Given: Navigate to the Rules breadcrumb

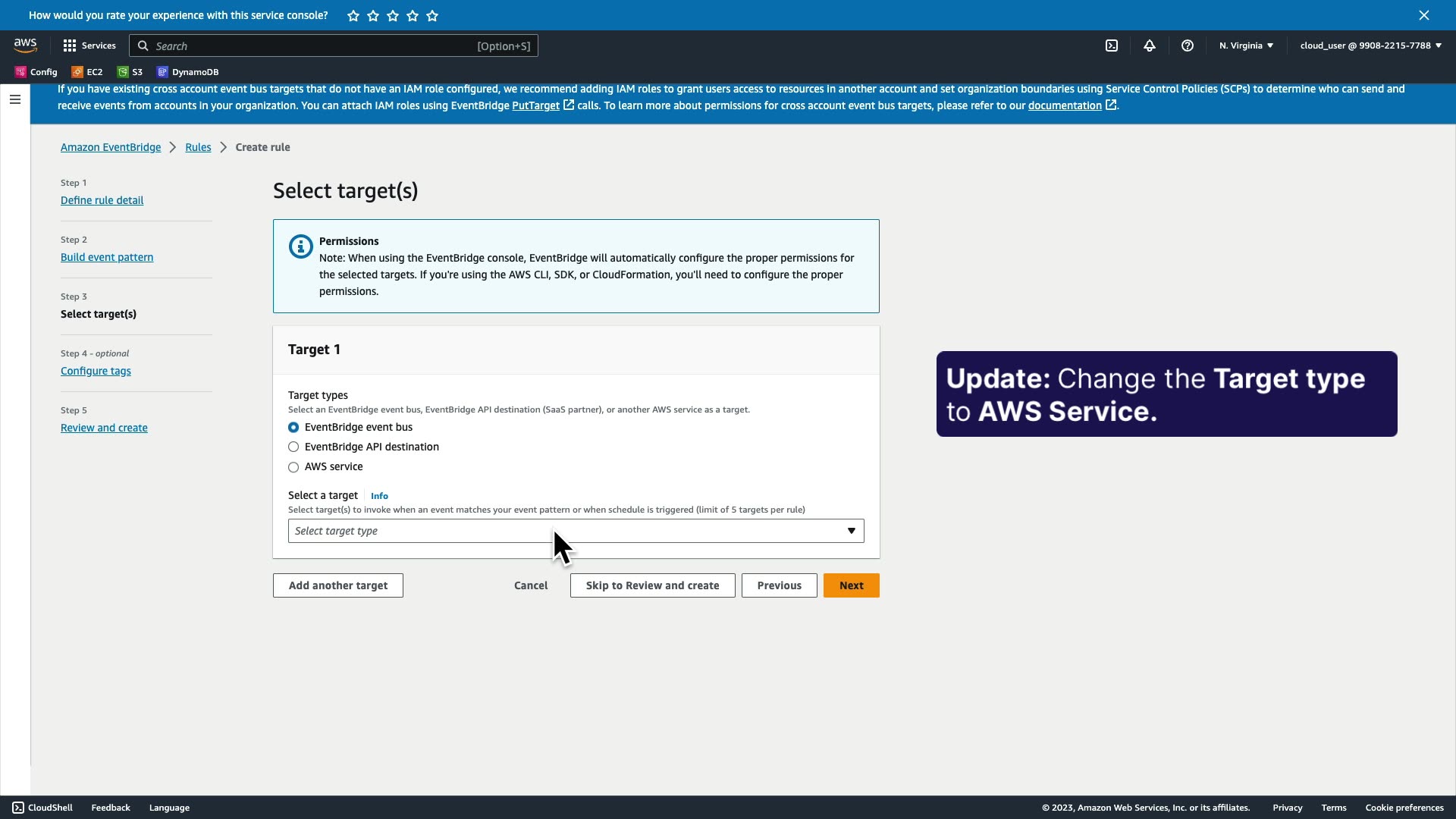Looking at the screenshot, I should [x=198, y=147].
